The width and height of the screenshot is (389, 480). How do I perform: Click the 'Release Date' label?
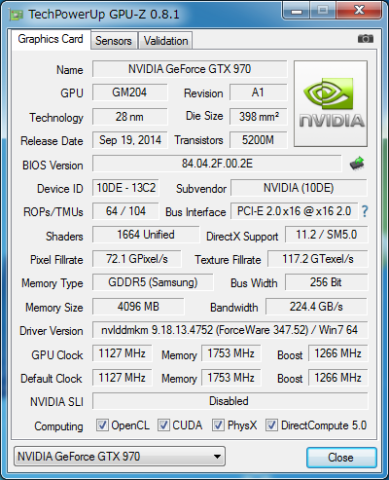click(x=52, y=141)
